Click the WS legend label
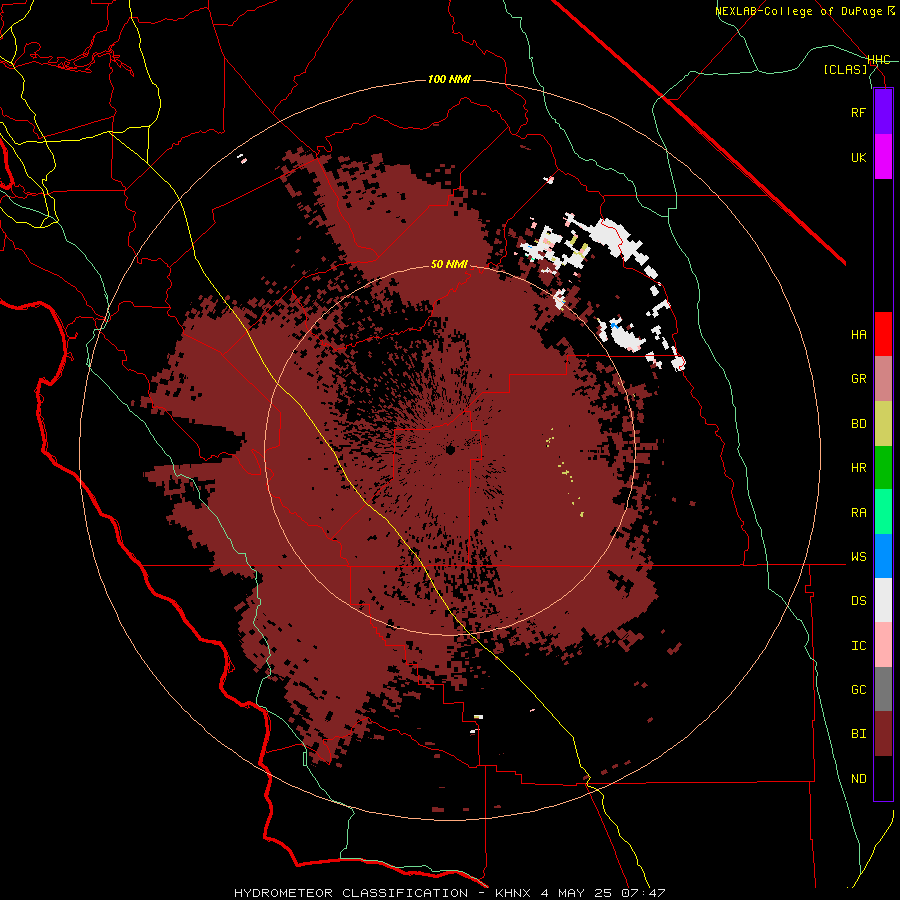The image size is (900, 900). coord(858,557)
